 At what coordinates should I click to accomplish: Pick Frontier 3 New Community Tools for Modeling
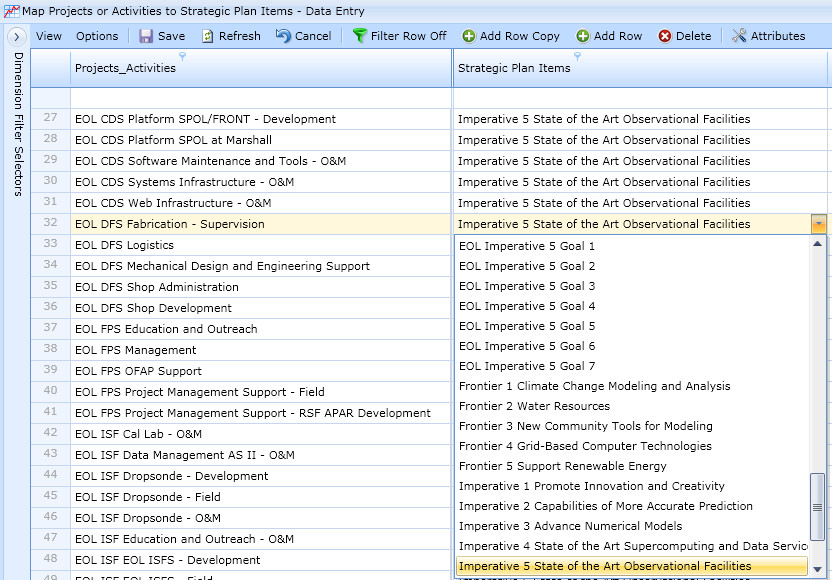(631, 426)
